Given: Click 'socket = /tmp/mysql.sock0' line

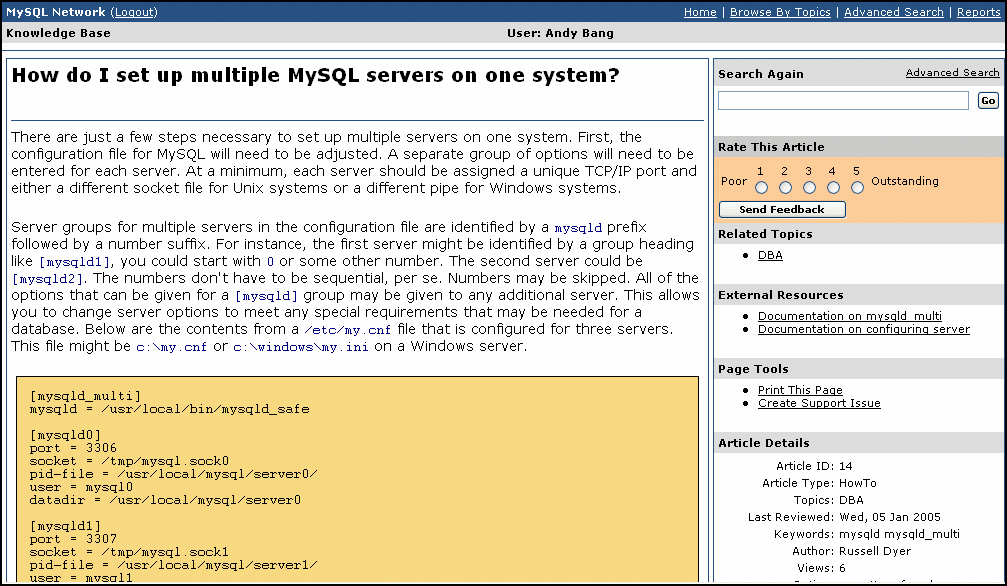Looking at the screenshot, I should coord(129,461).
